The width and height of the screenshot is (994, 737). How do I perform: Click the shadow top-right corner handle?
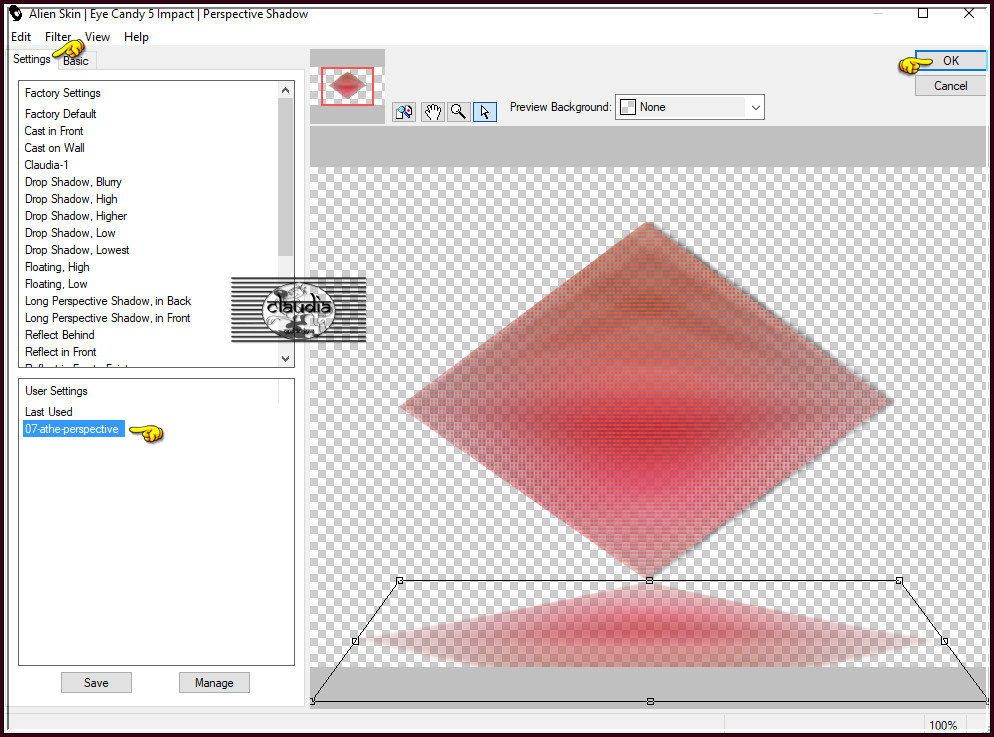click(899, 580)
